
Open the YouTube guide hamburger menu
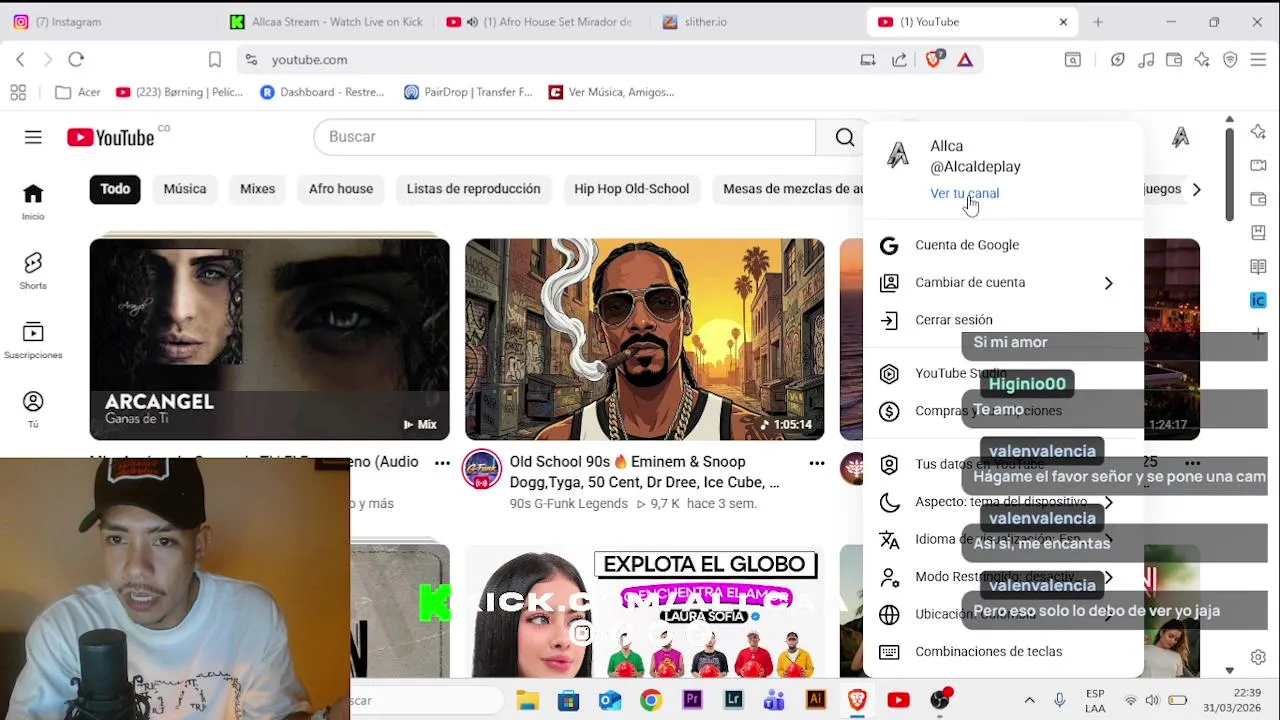tap(33, 137)
